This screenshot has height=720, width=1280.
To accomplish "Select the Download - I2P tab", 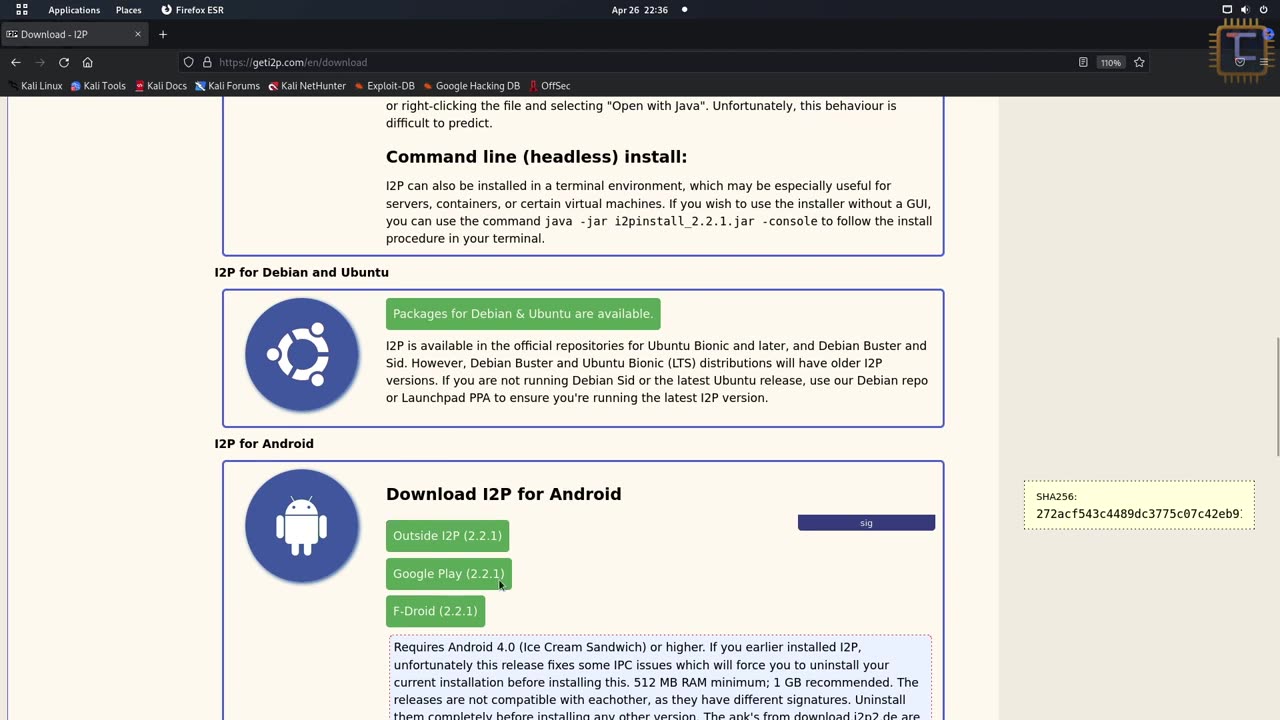I will 75,34.
